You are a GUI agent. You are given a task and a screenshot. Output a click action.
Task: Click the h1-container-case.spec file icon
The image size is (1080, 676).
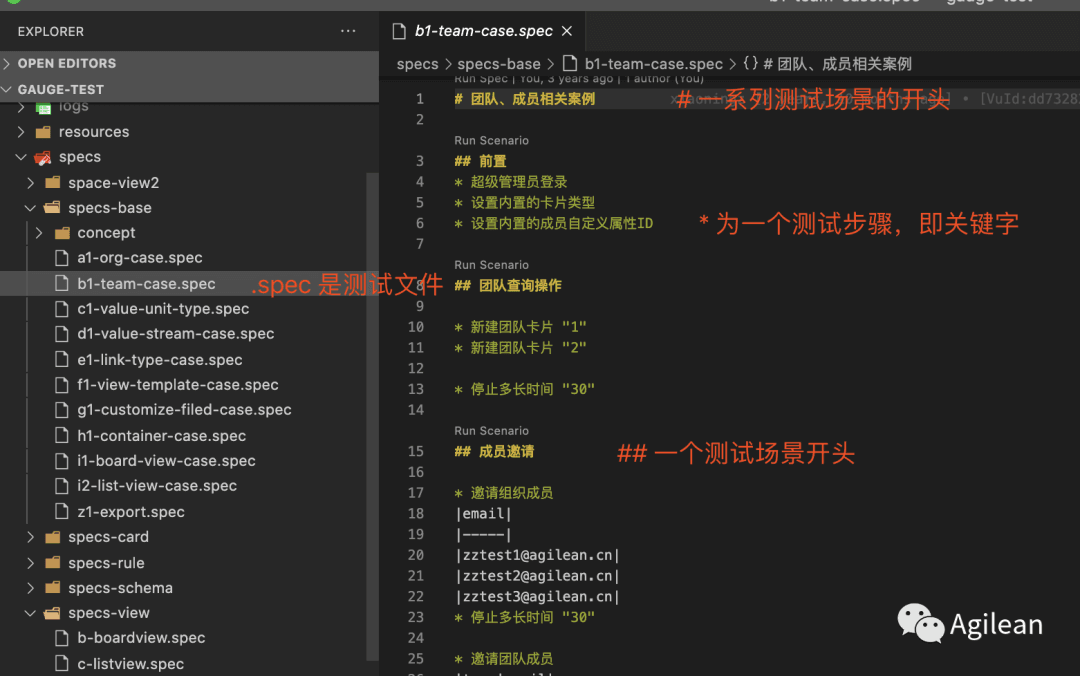(x=62, y=436)
